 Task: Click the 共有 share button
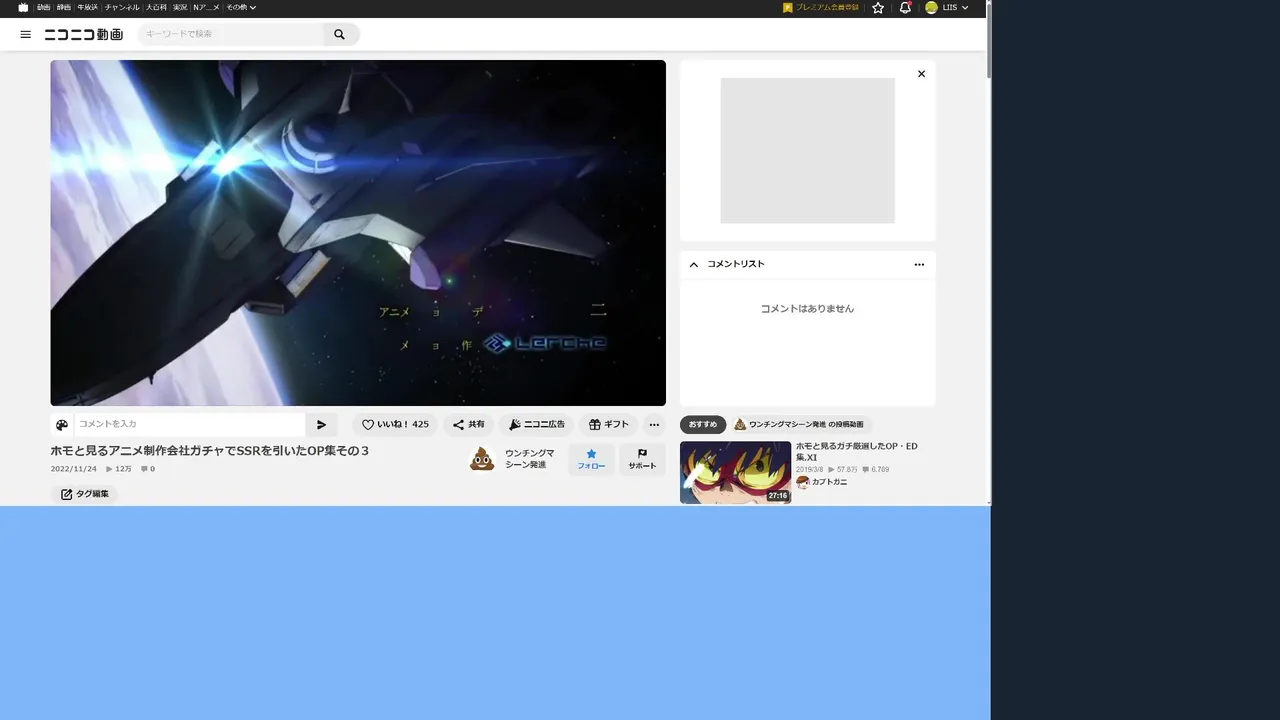pos(469,425)
